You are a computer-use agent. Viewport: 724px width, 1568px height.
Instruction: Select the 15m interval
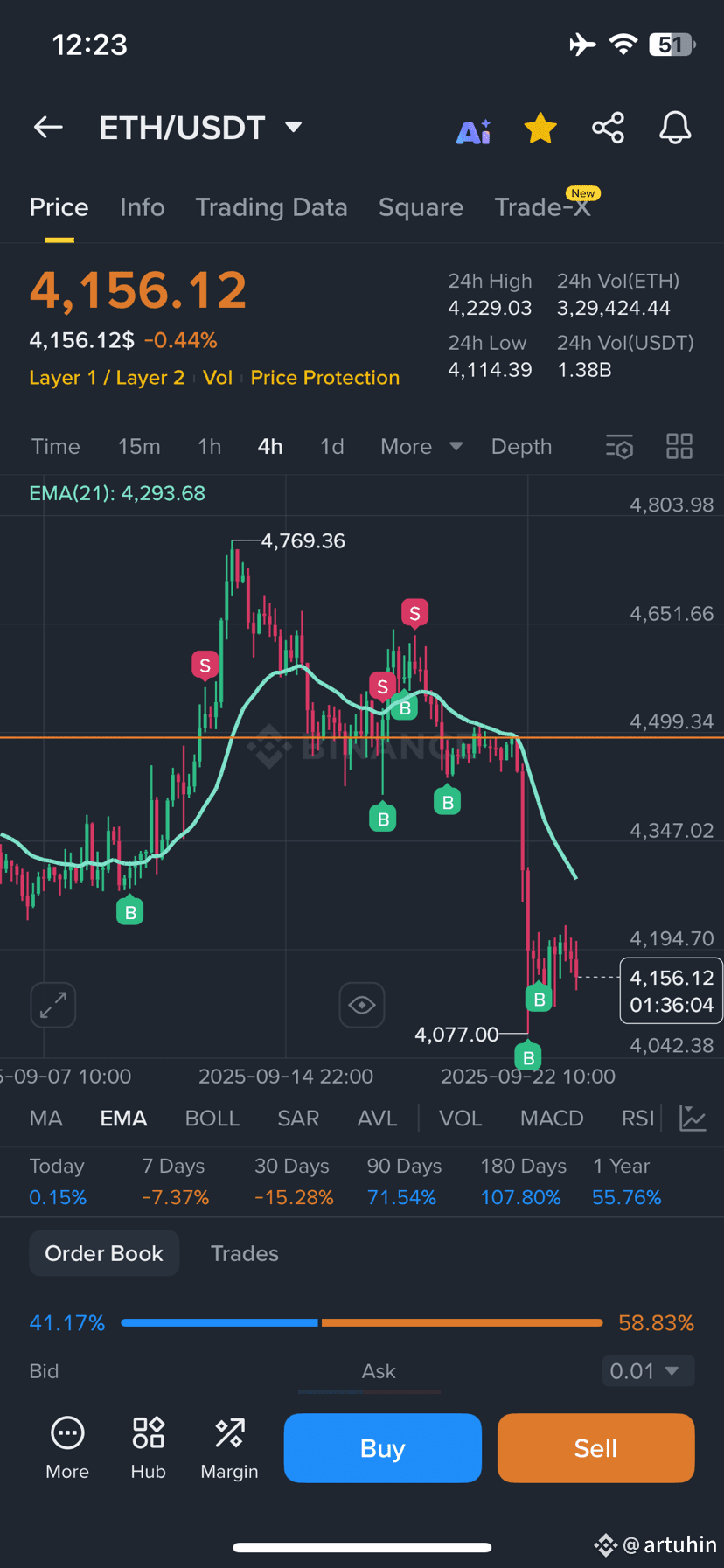click(x=139, y=447)
